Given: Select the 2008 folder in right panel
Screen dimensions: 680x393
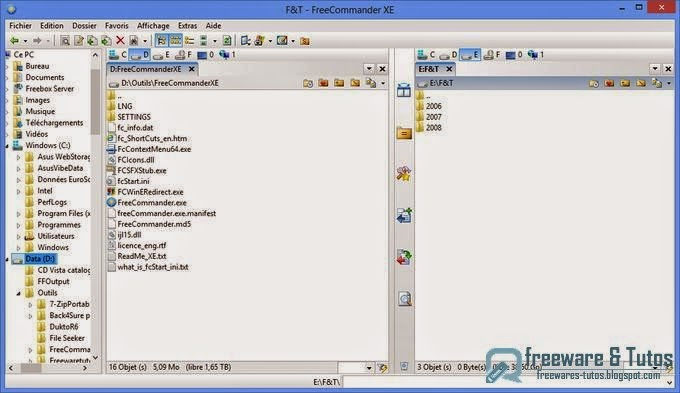Looking at the screenshot, I should point(433,128).
